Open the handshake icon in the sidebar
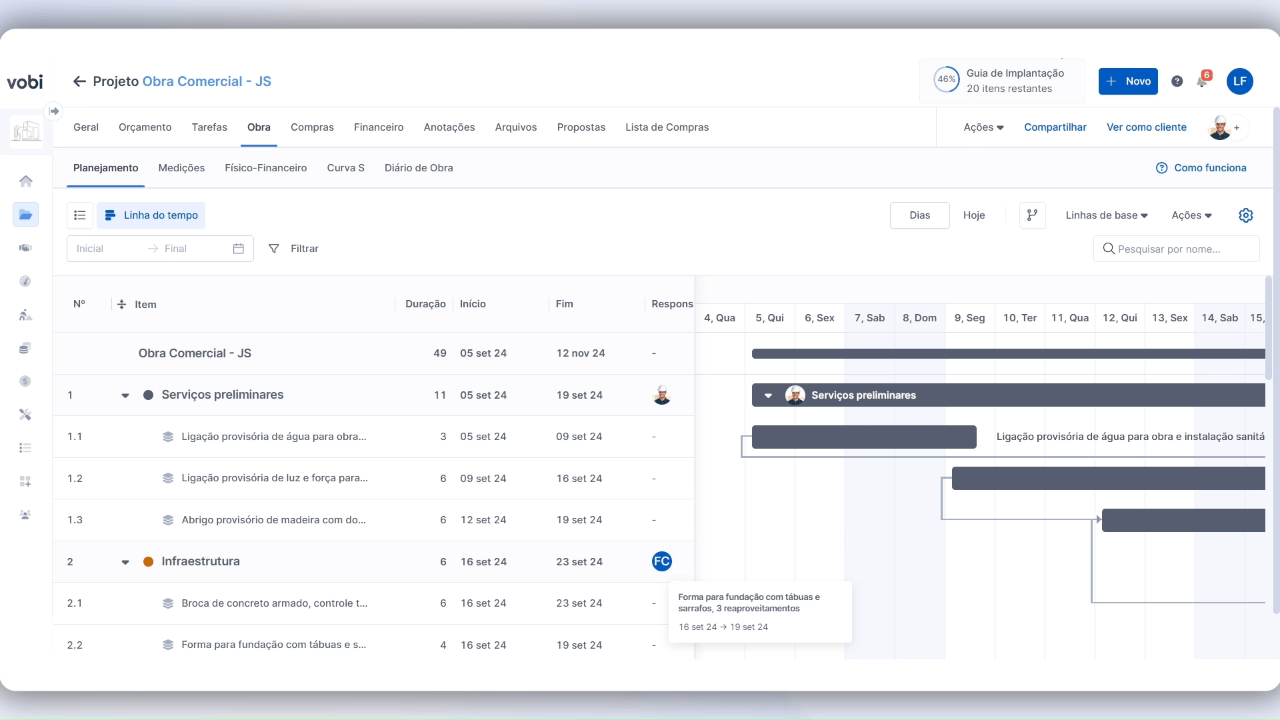This screenshot has width=1280, height=720. click(26, 248)
